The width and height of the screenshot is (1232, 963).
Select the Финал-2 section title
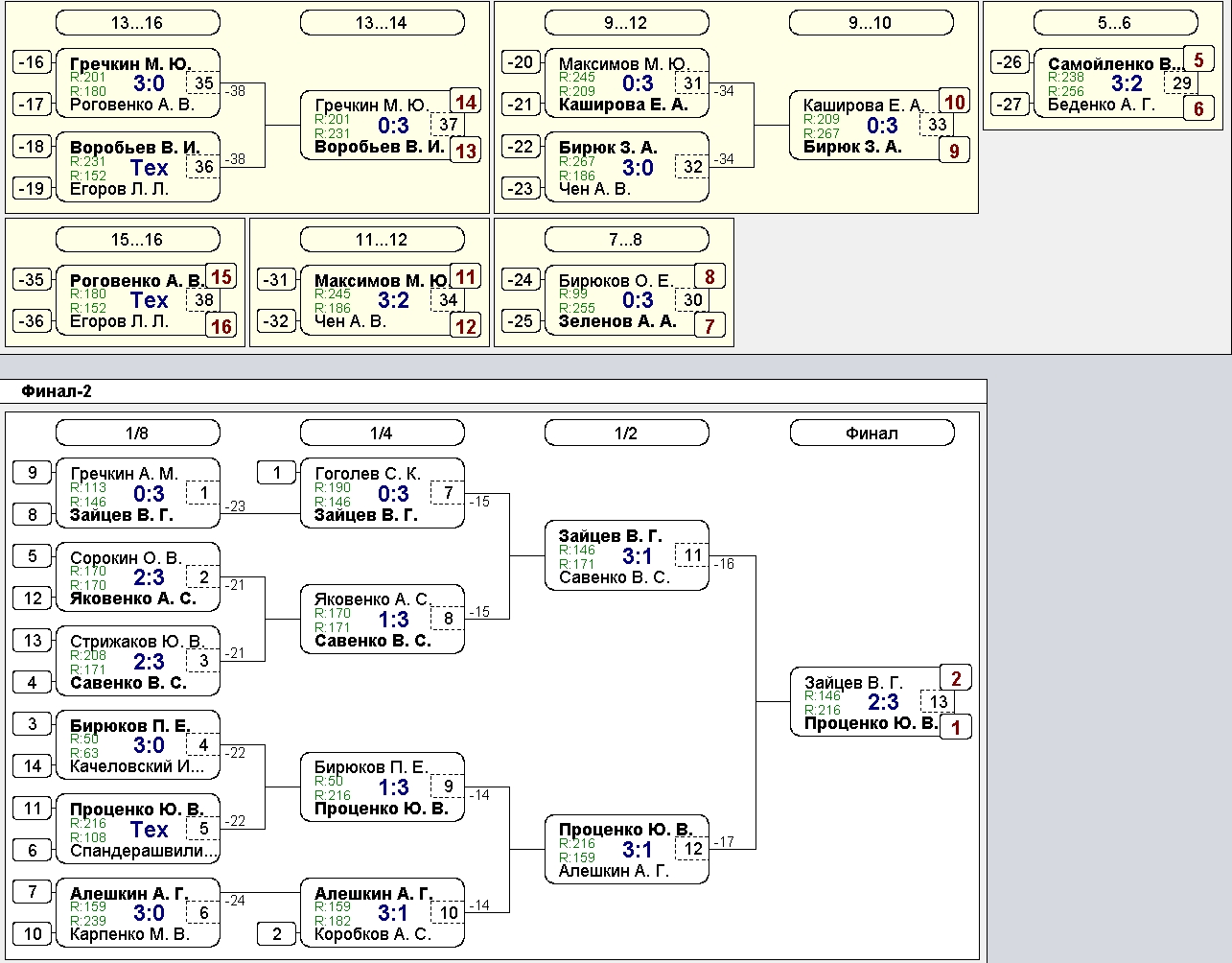(57, 391)
